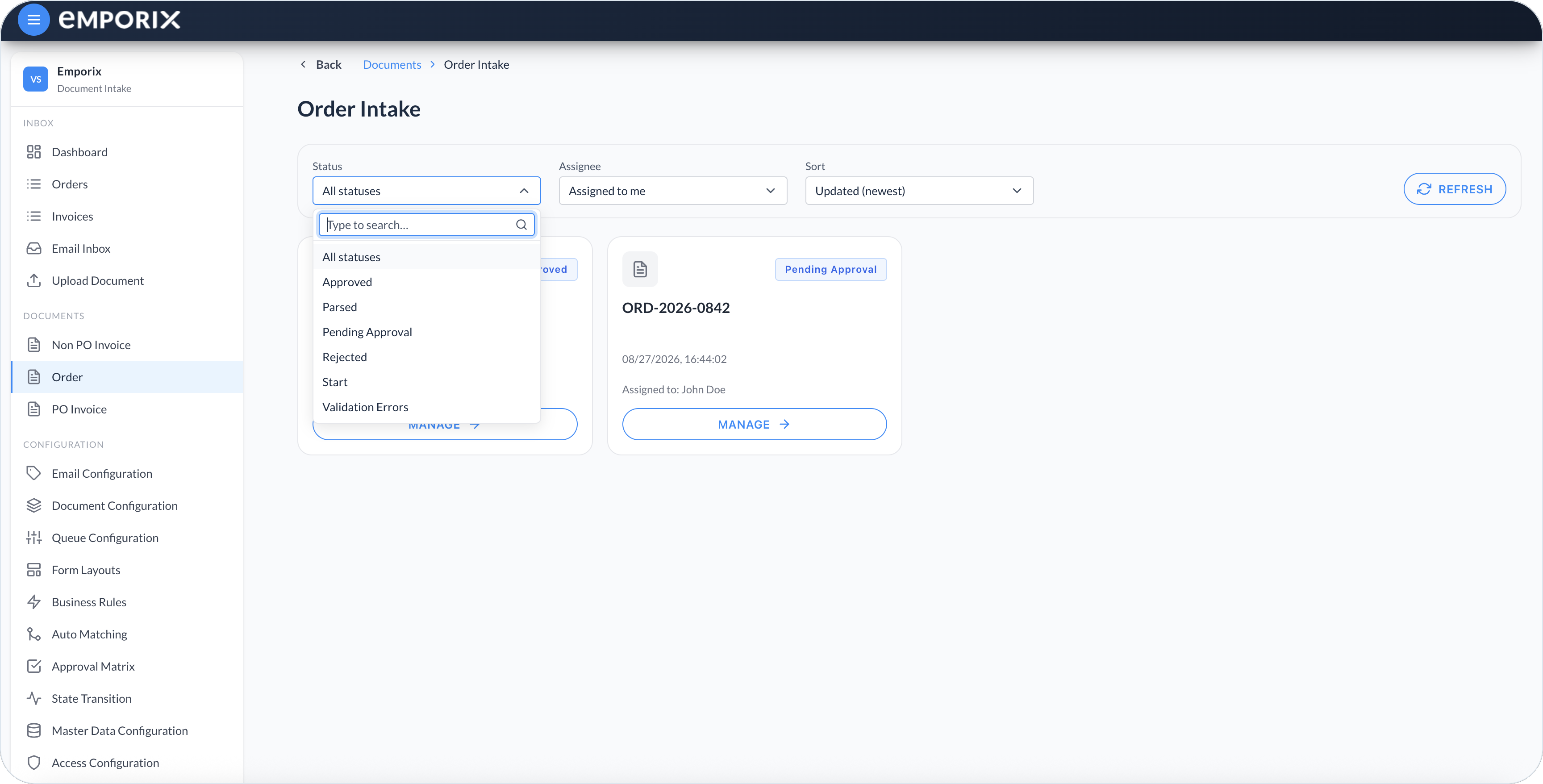
Task: Click the search magnifier icon in dropdown
Action: (521, 225)
